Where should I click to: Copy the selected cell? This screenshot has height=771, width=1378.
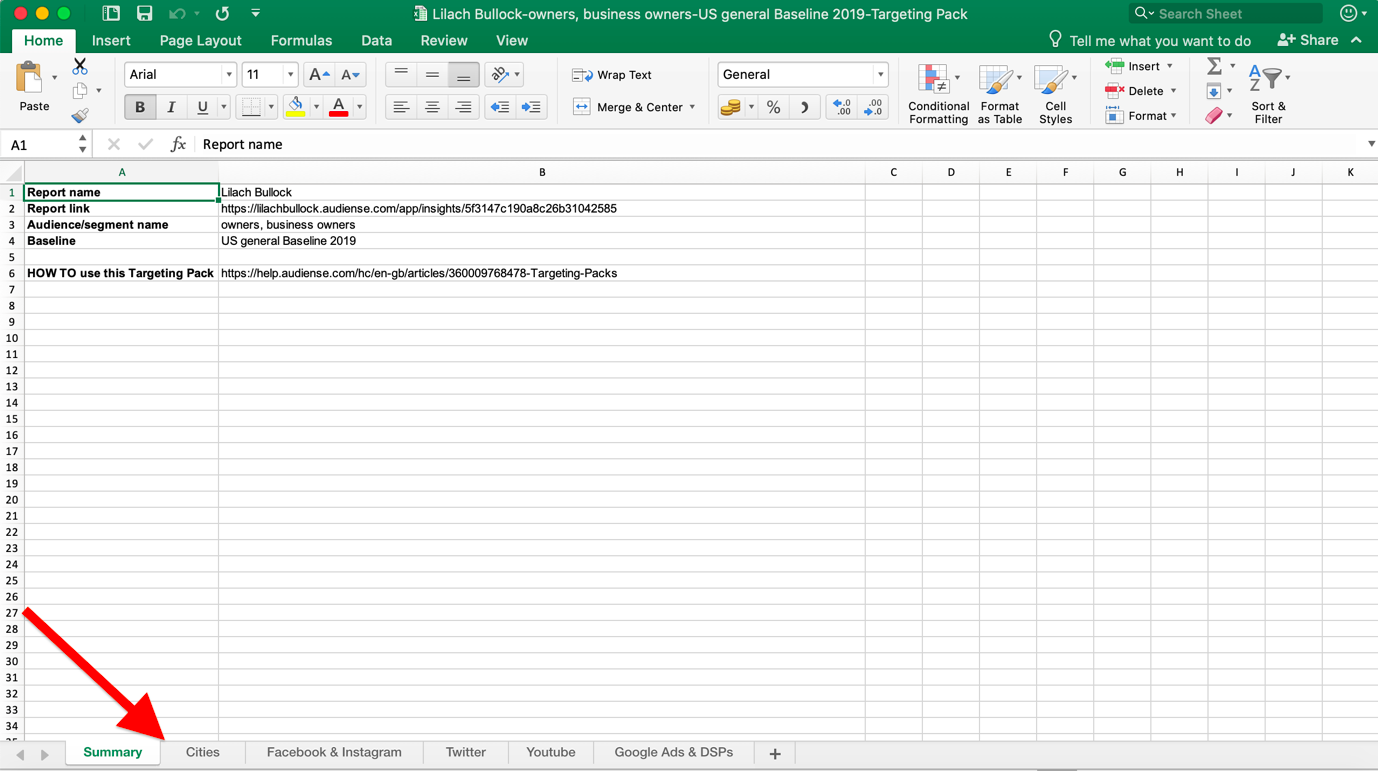click(80, 91)
